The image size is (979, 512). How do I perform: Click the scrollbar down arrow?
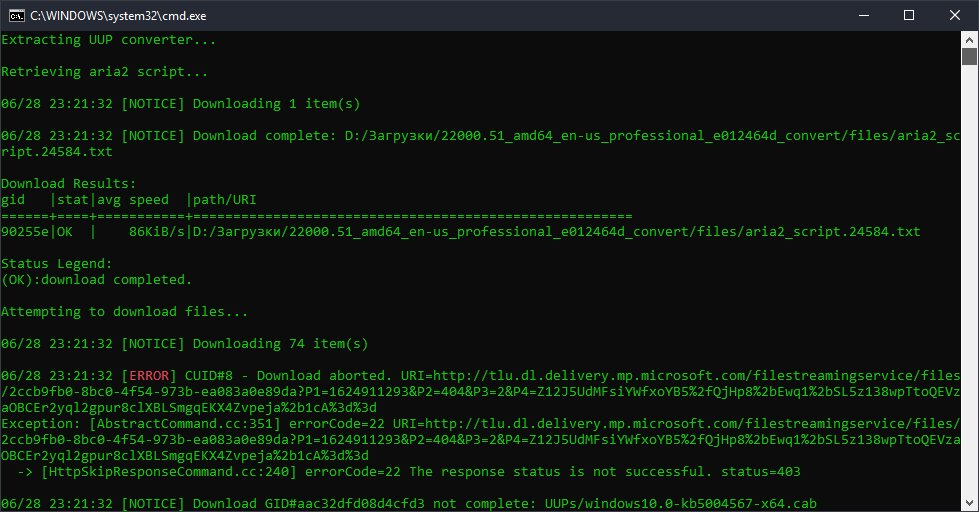coord(969,503)
